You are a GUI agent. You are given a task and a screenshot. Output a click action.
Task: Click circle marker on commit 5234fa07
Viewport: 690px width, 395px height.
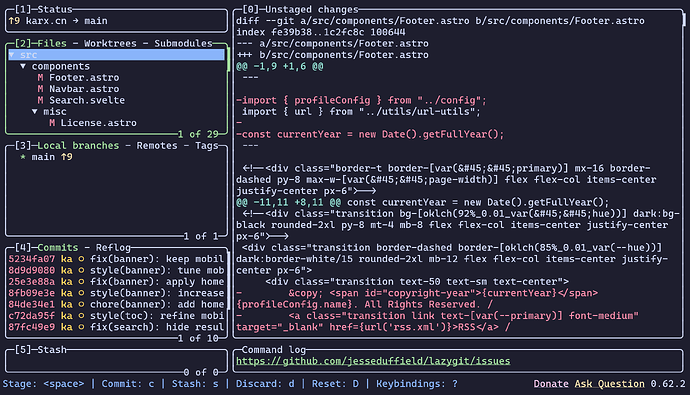81,259
